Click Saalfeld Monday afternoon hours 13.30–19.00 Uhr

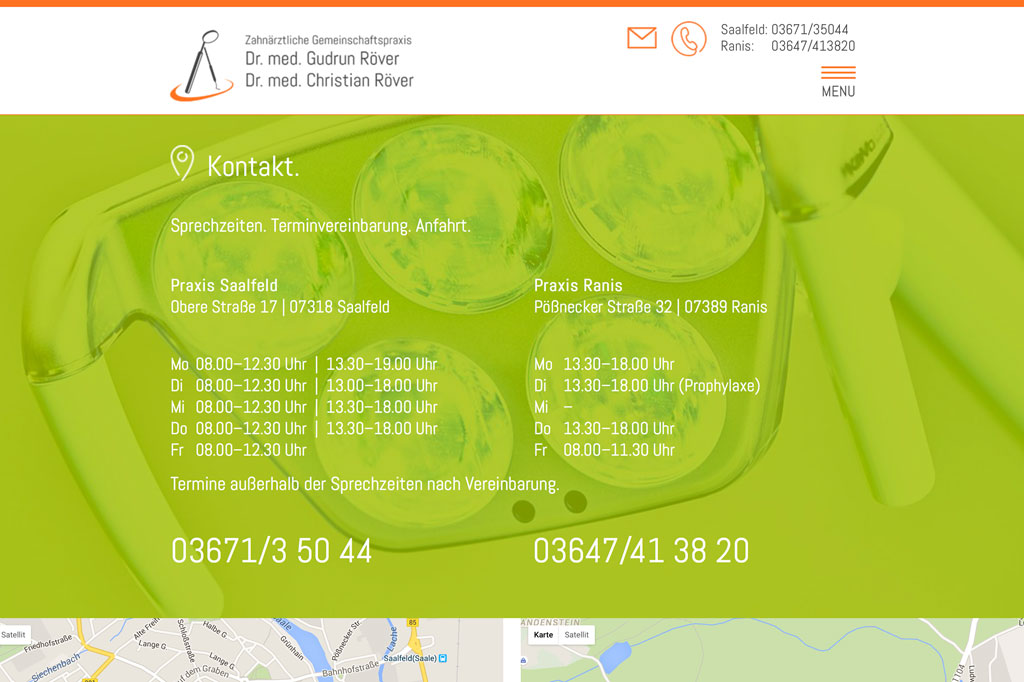381,364
